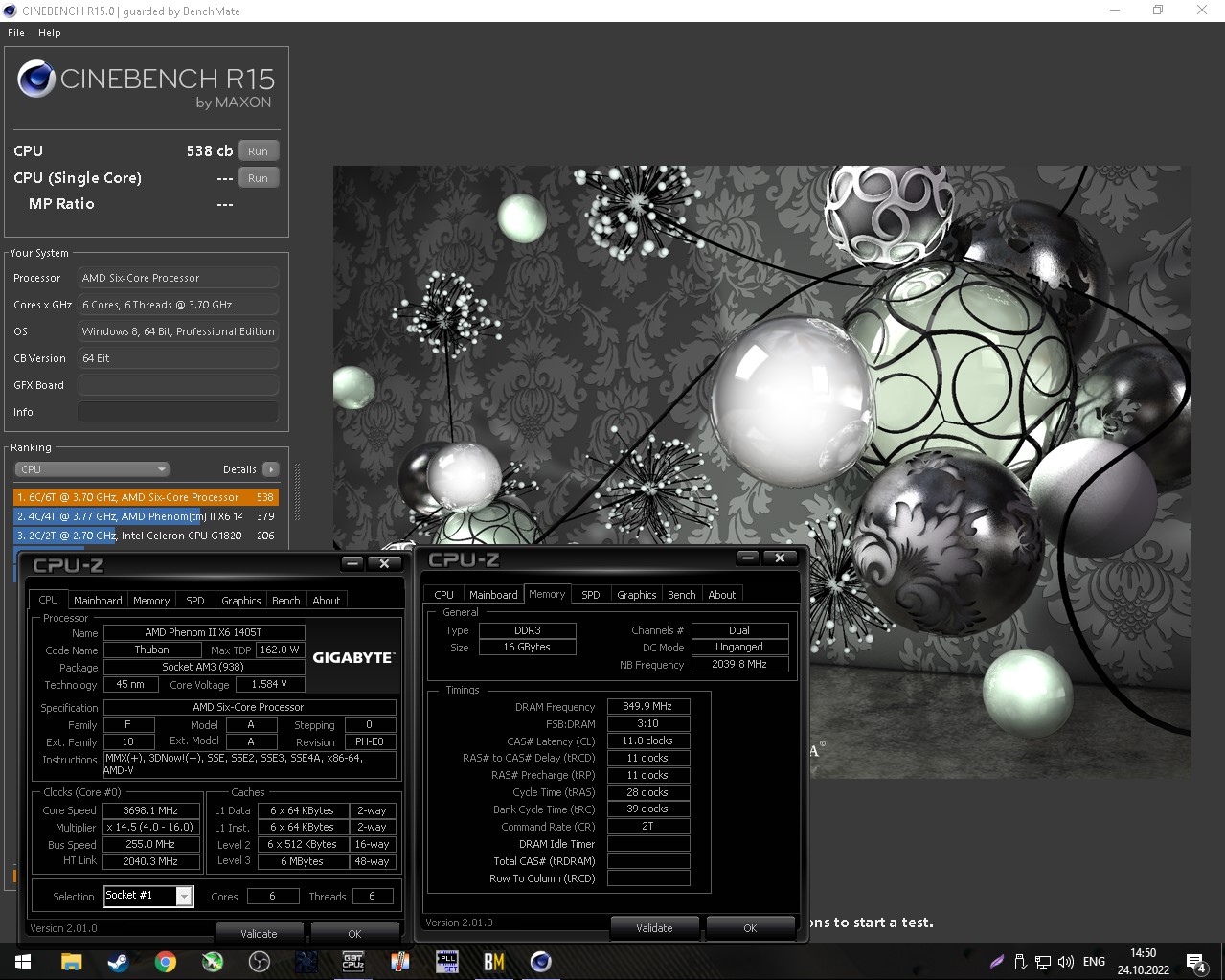This screenshot has height=980, width=1225.
Task: Click the Core Speed value 3698.1 MHz
Action: pyautogui.click(x=151, y=810)
